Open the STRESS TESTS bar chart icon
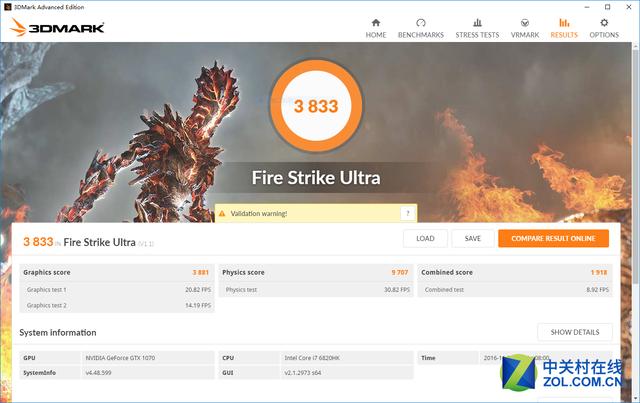This screenshot has height=403, width=640. [x=477, y=22]
